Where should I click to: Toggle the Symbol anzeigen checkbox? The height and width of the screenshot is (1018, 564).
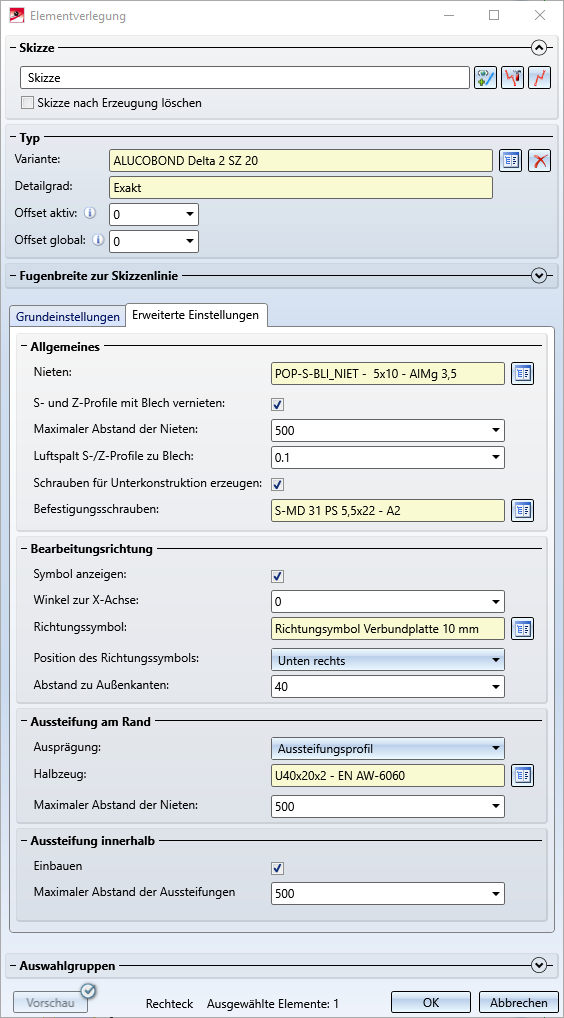pos(278,577)
